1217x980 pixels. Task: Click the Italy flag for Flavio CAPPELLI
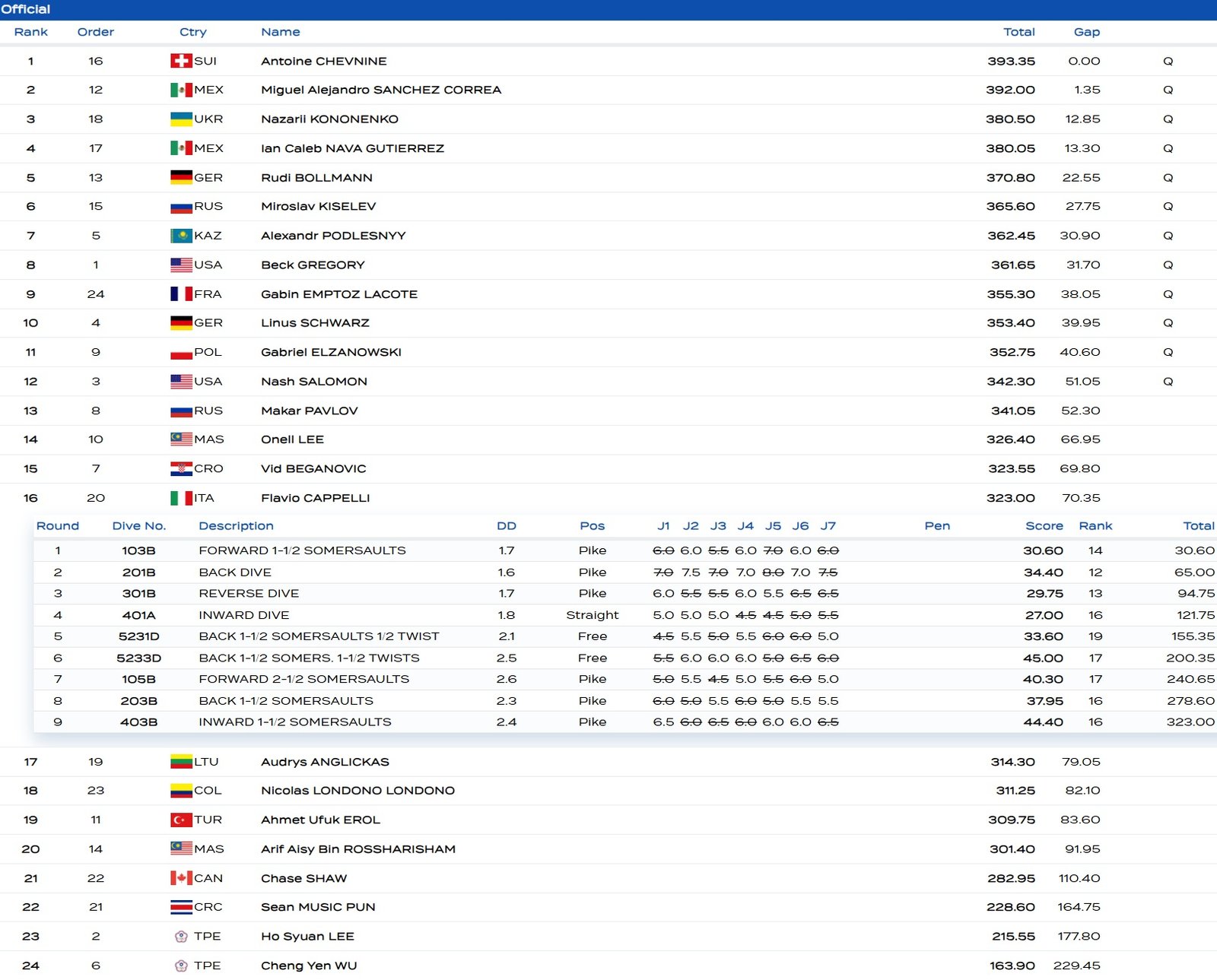click(x=181, y=498)
